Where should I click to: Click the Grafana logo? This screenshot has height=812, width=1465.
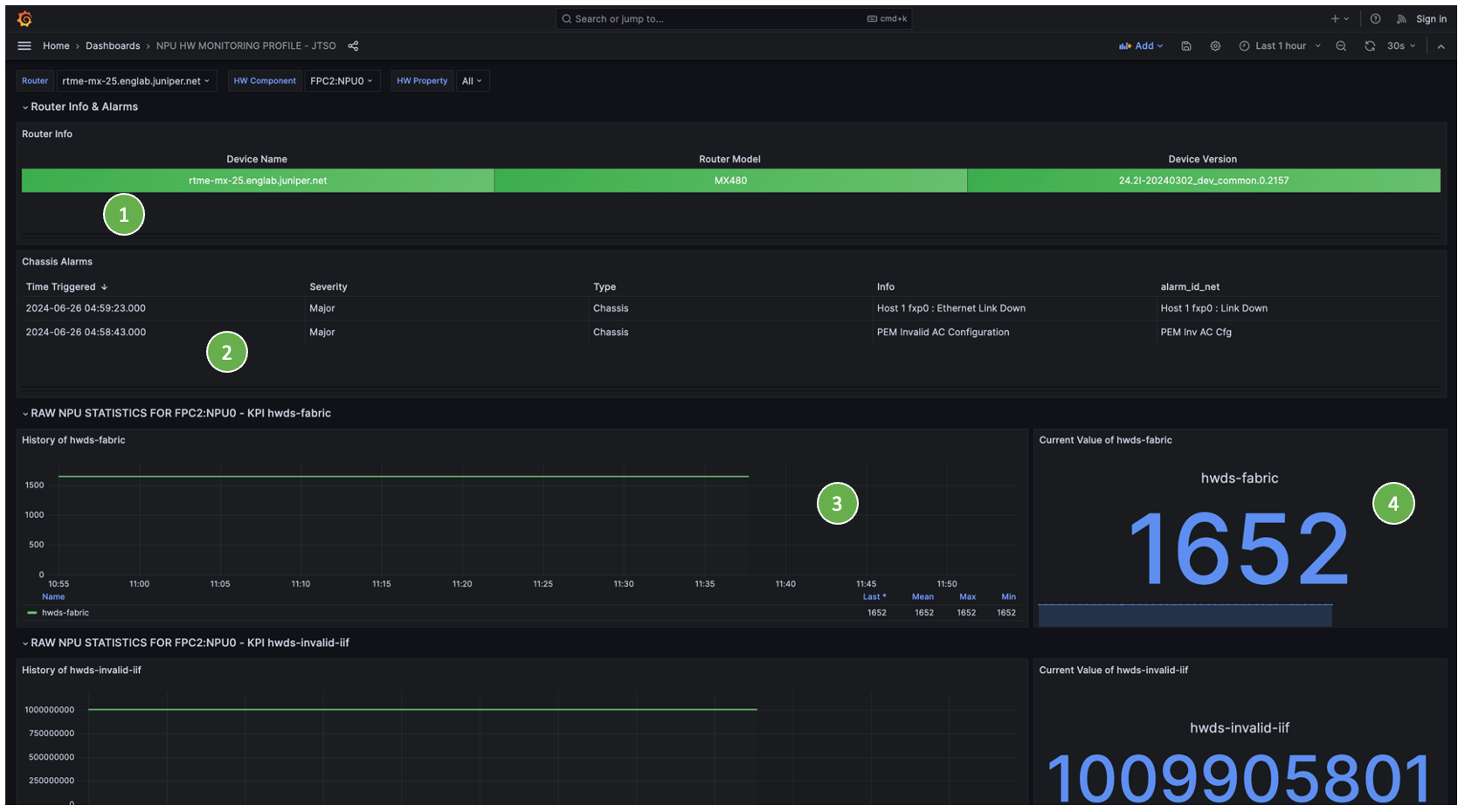pyautogui.click(x=24, y=18)
